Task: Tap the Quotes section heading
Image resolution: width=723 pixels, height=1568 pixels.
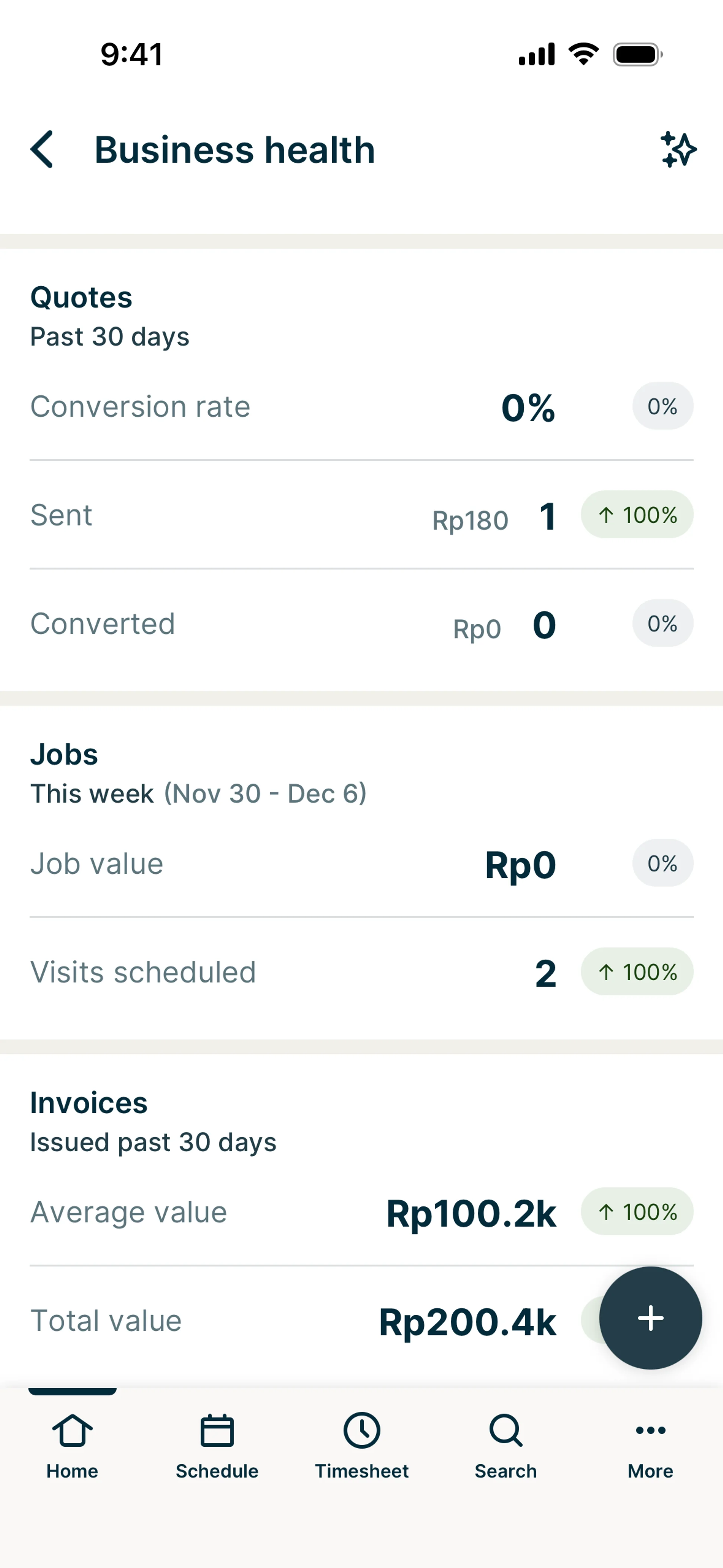Action: [82, 298]
